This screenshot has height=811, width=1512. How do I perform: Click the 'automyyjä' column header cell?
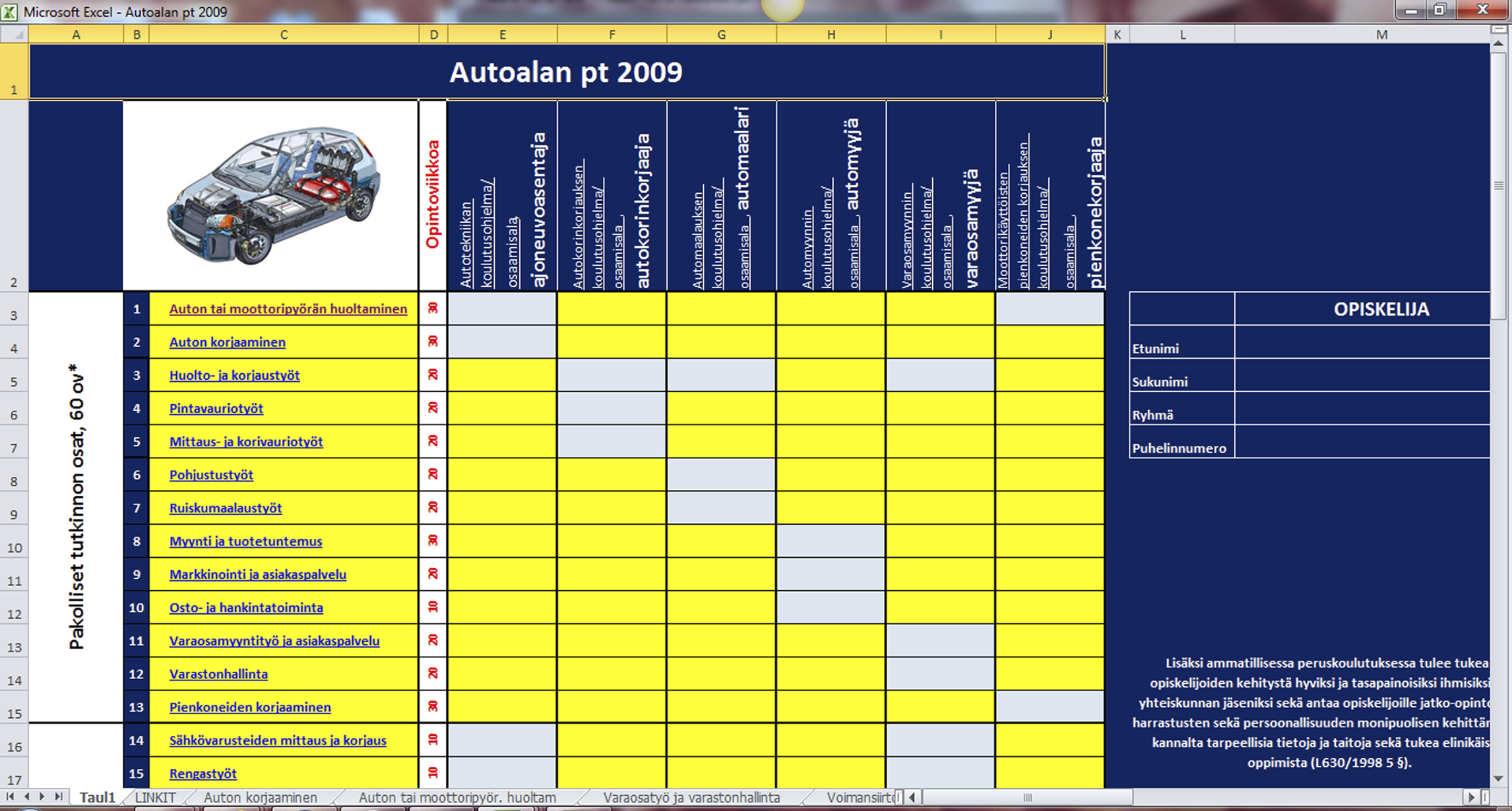pyautogui.click(x=831, y=195)
